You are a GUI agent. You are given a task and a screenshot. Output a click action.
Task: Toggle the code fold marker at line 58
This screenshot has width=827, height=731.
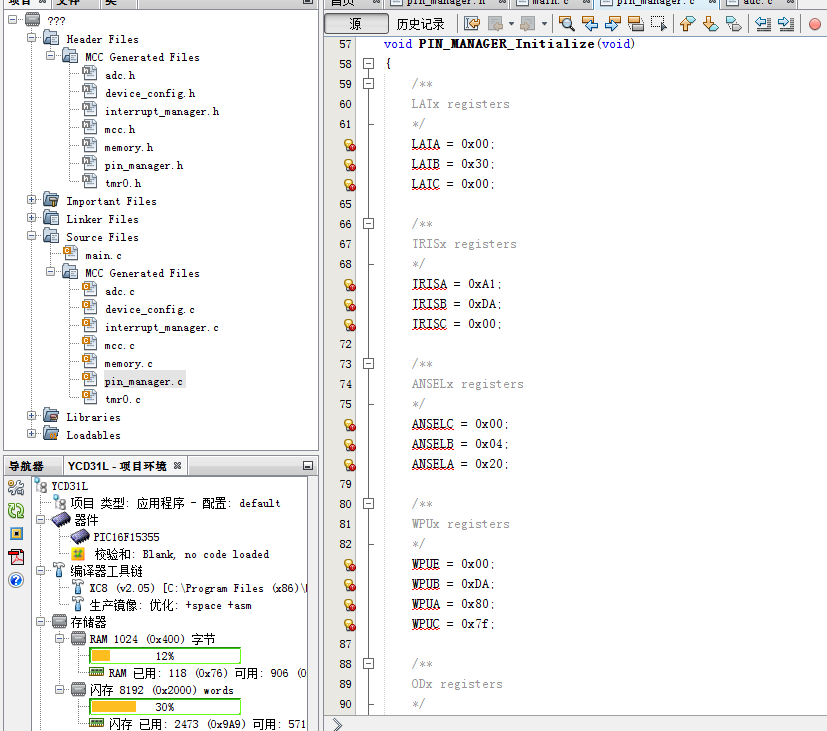point(371,64)
